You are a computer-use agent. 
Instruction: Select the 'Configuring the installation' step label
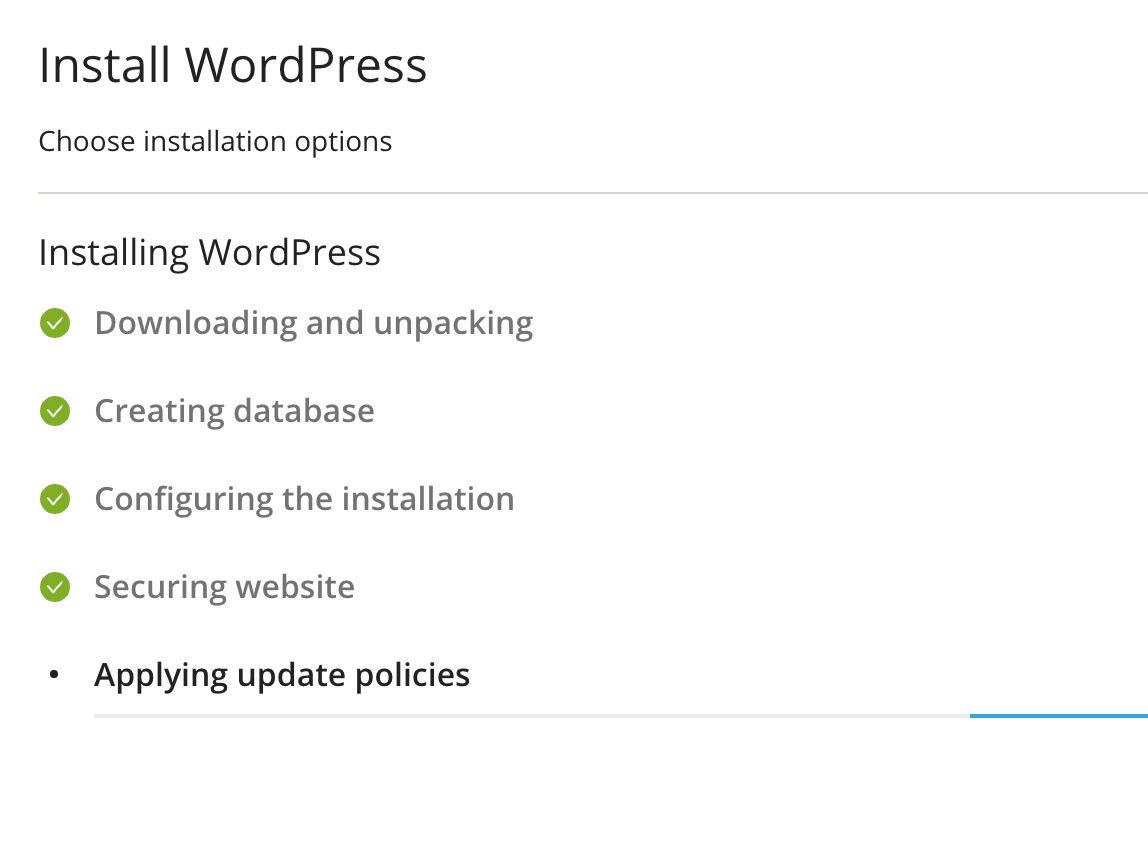click(304, 500)
